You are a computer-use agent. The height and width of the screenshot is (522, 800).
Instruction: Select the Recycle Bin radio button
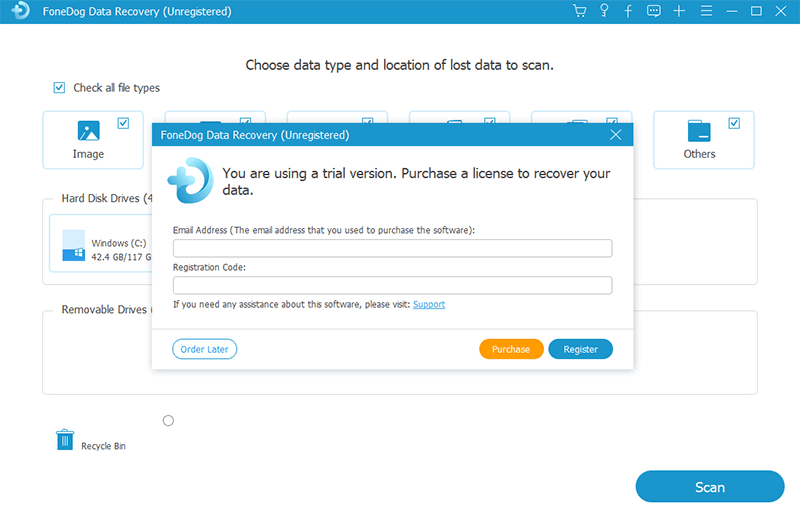168,420
